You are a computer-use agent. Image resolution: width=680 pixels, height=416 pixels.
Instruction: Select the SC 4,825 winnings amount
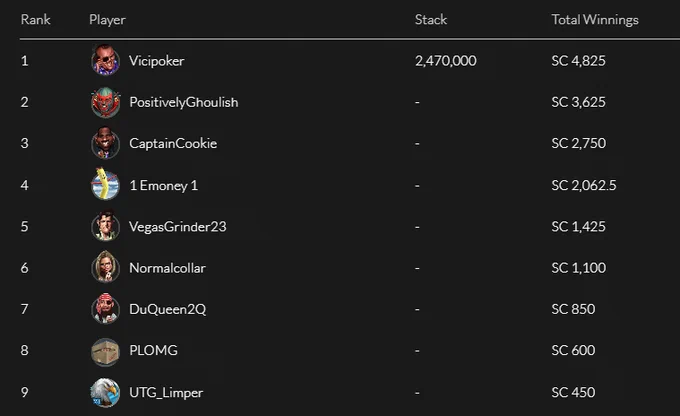pyautogui.click(x=578, y=61)
